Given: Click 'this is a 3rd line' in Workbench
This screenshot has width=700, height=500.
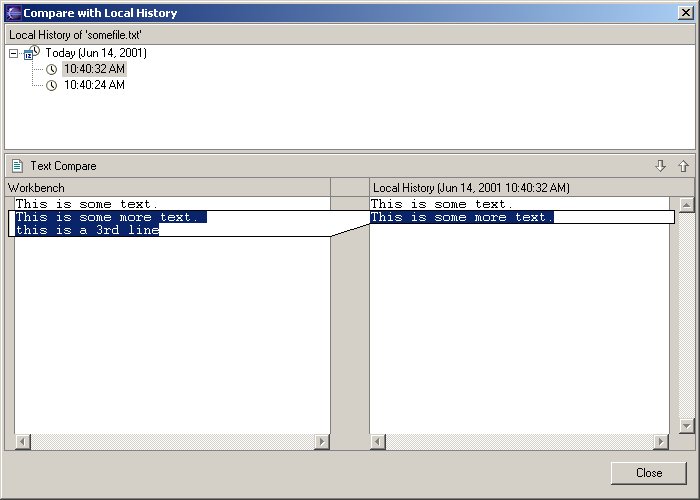Looking at the screenshot, I should coord(87,230).
